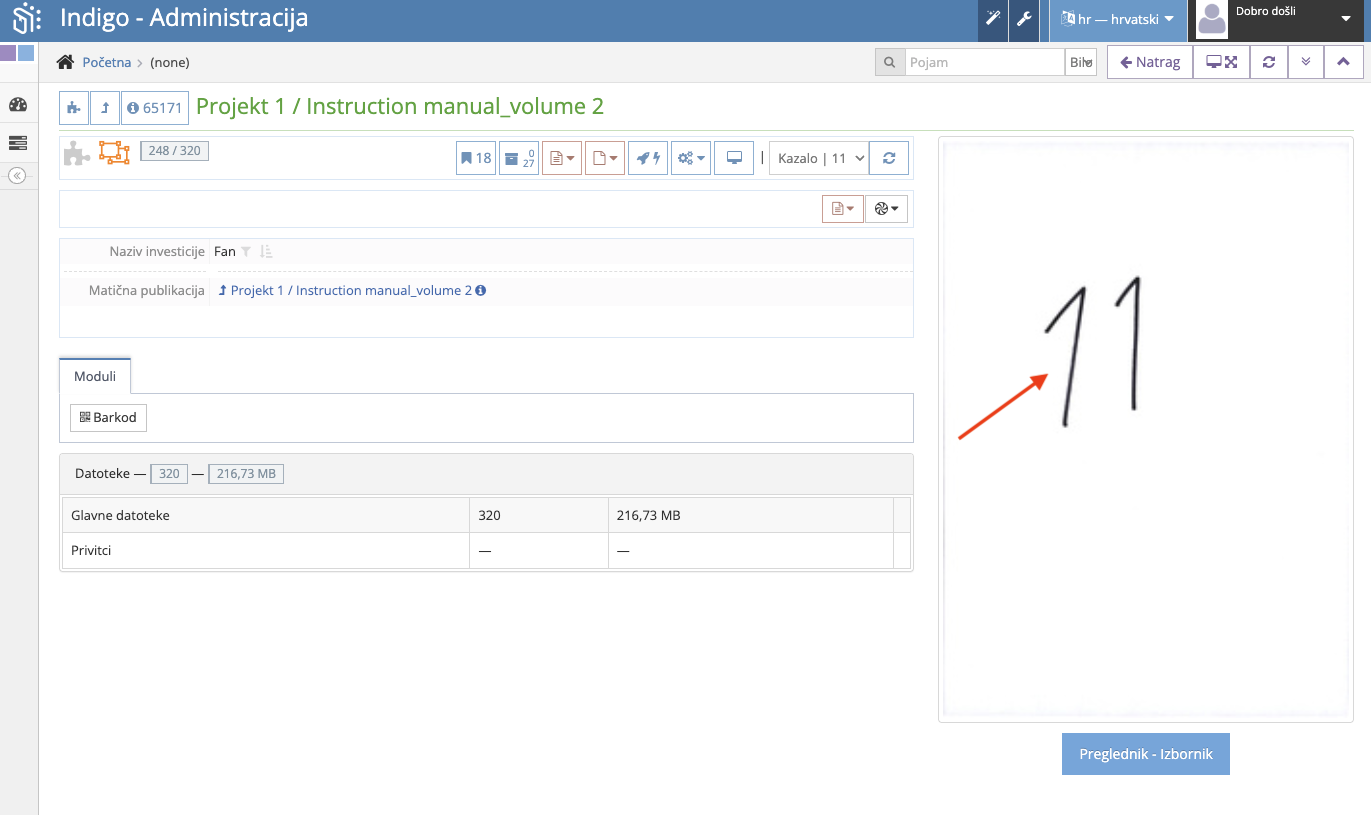1371x815 pixels.
Task: Click the orange bounding-box frame icon
Action: pyautogui.click(x=114, y=153)
